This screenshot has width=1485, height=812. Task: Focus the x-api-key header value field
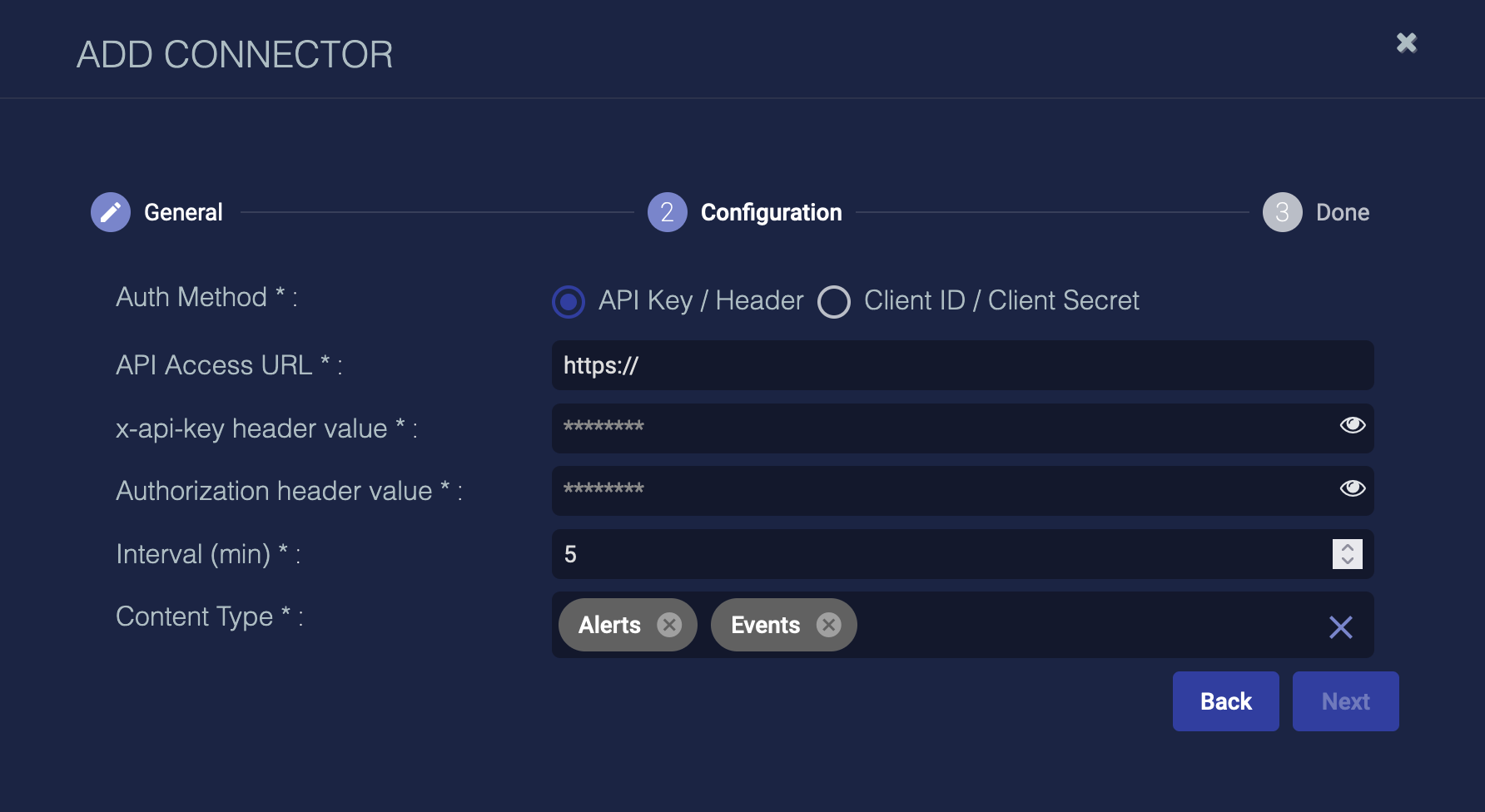pos(941,428)
